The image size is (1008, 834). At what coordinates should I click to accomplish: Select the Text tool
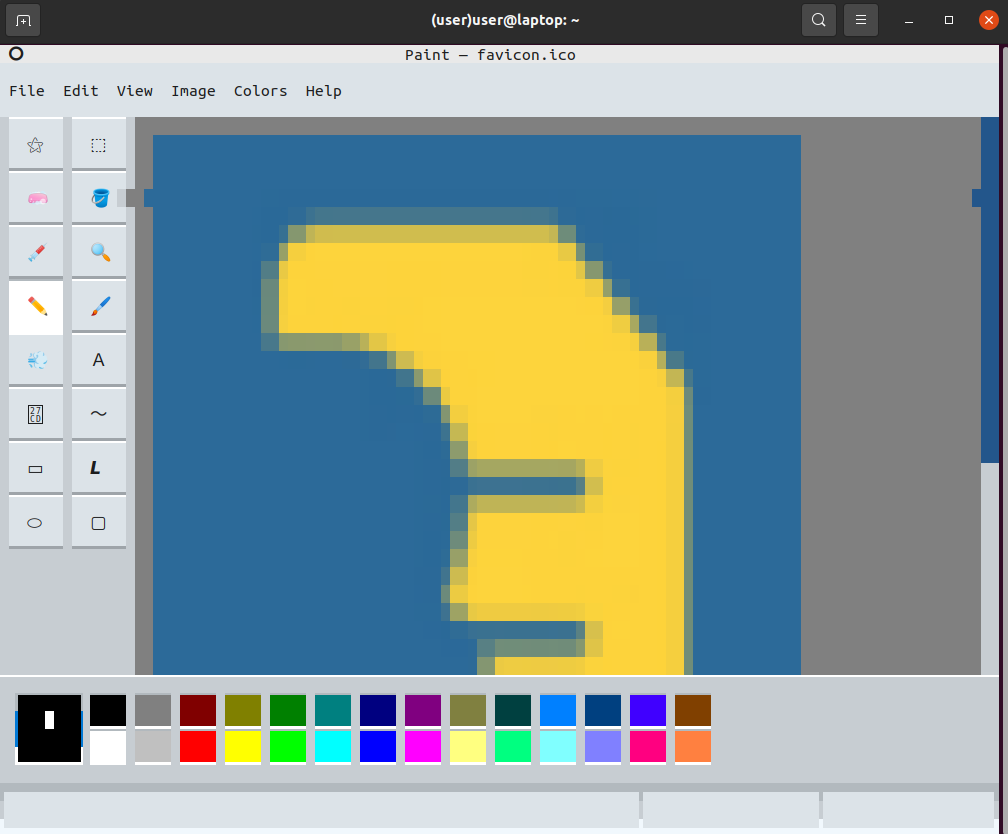[98, 360]
